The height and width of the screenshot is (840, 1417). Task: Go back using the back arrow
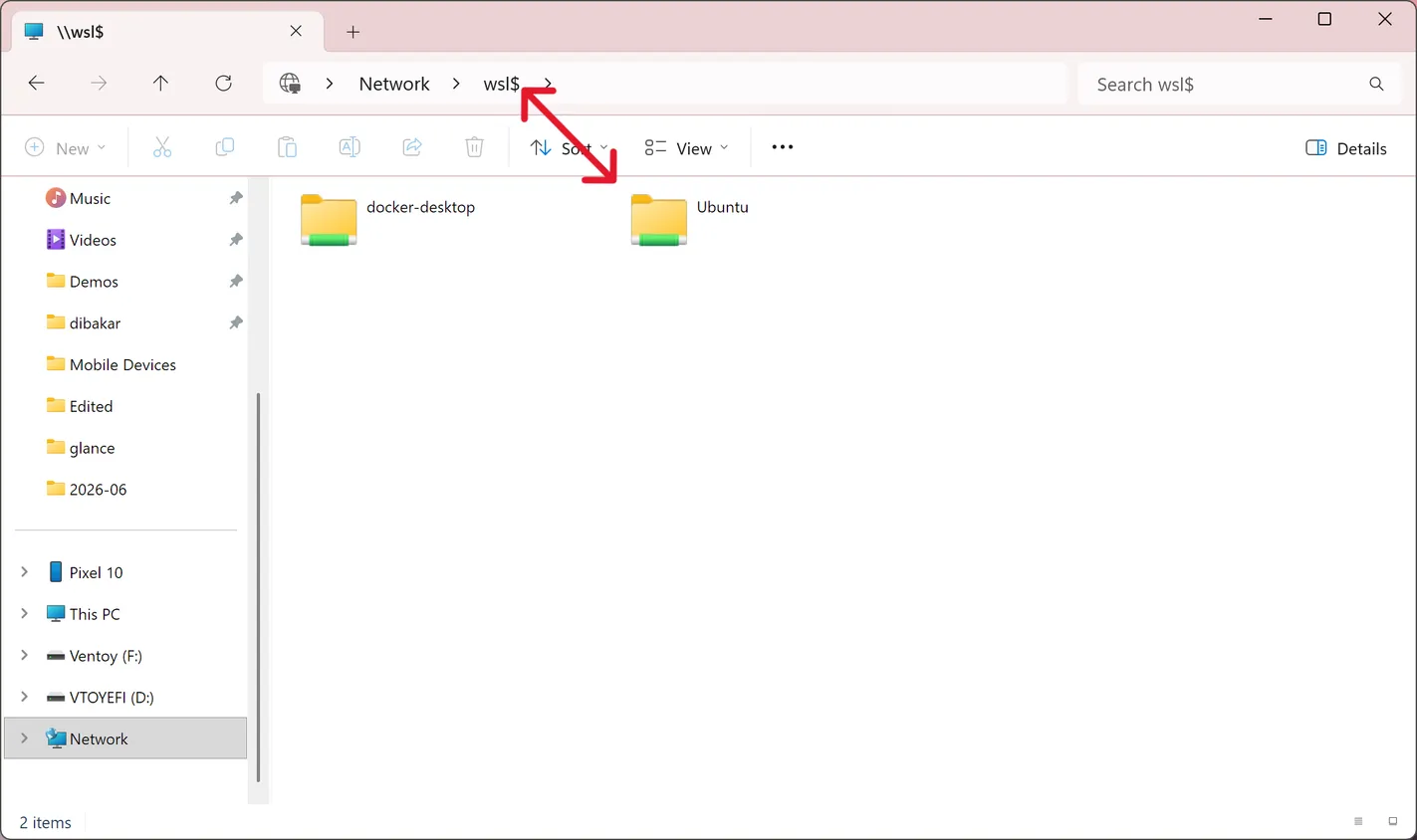pyautogui.click(x=37, y=84)
